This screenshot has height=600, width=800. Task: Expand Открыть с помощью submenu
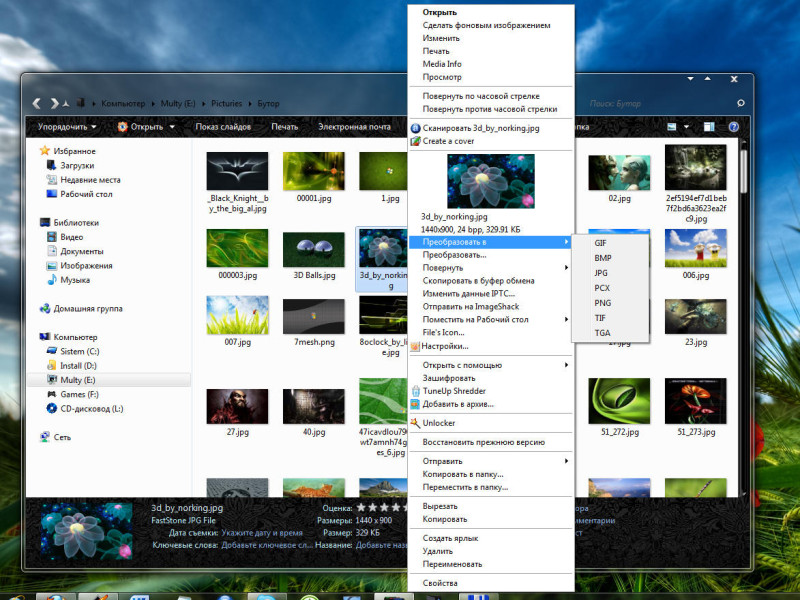(x=566, y=365)
